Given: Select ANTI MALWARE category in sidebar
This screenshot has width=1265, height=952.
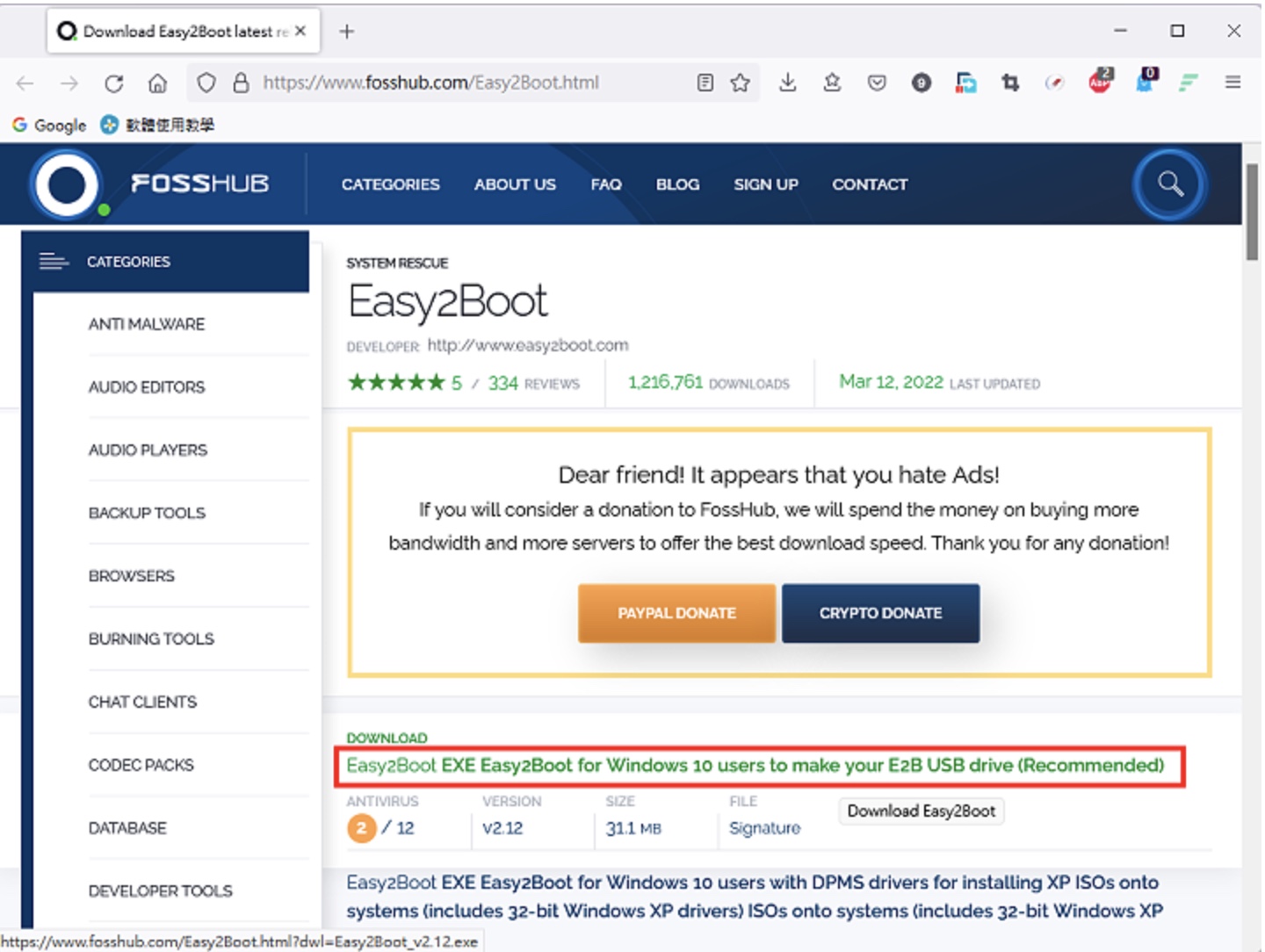Looking at the screenshot, I should pyautogui.click(x=147, y=324).
